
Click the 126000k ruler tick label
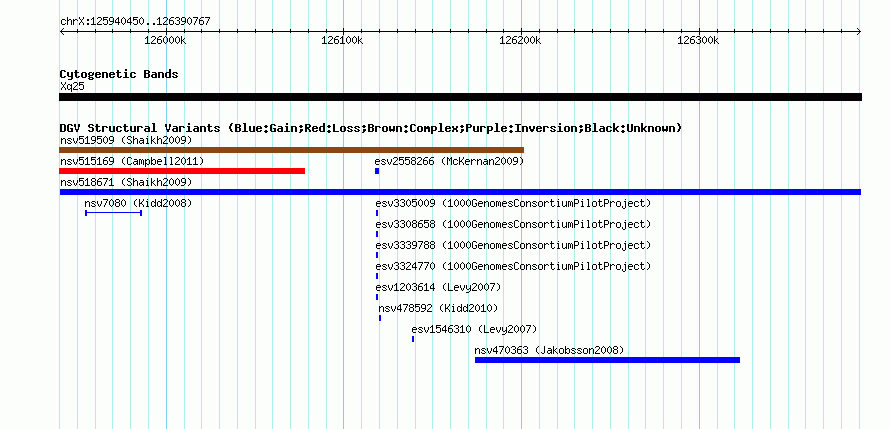pos(165,41)
